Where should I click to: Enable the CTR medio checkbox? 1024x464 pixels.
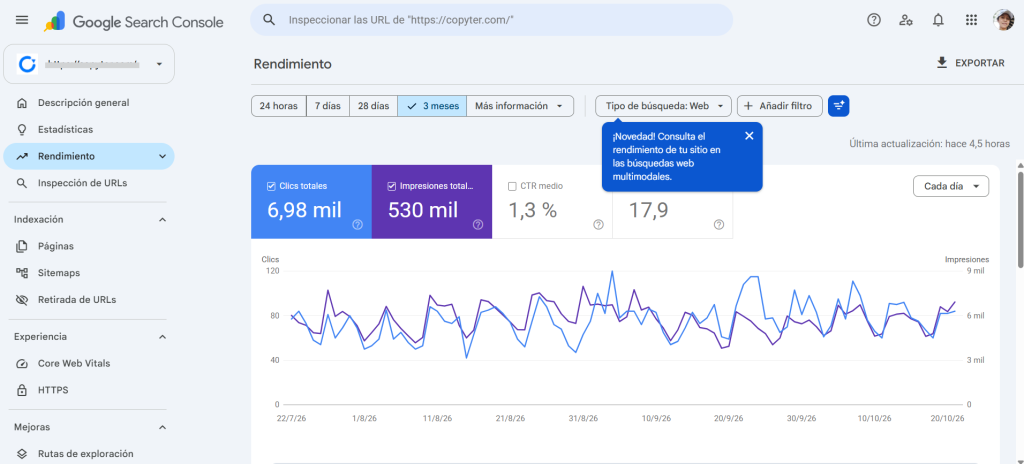(x=512, y=186)
